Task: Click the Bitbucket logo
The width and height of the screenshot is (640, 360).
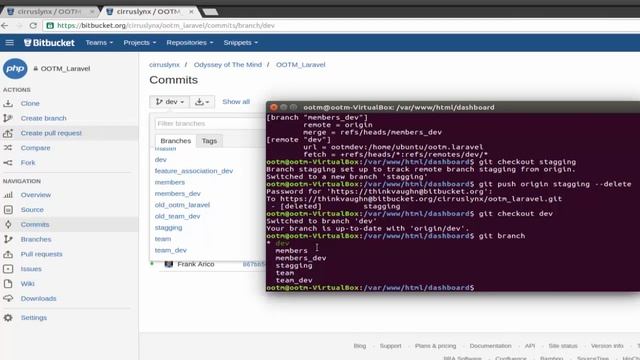Action: 49,42
